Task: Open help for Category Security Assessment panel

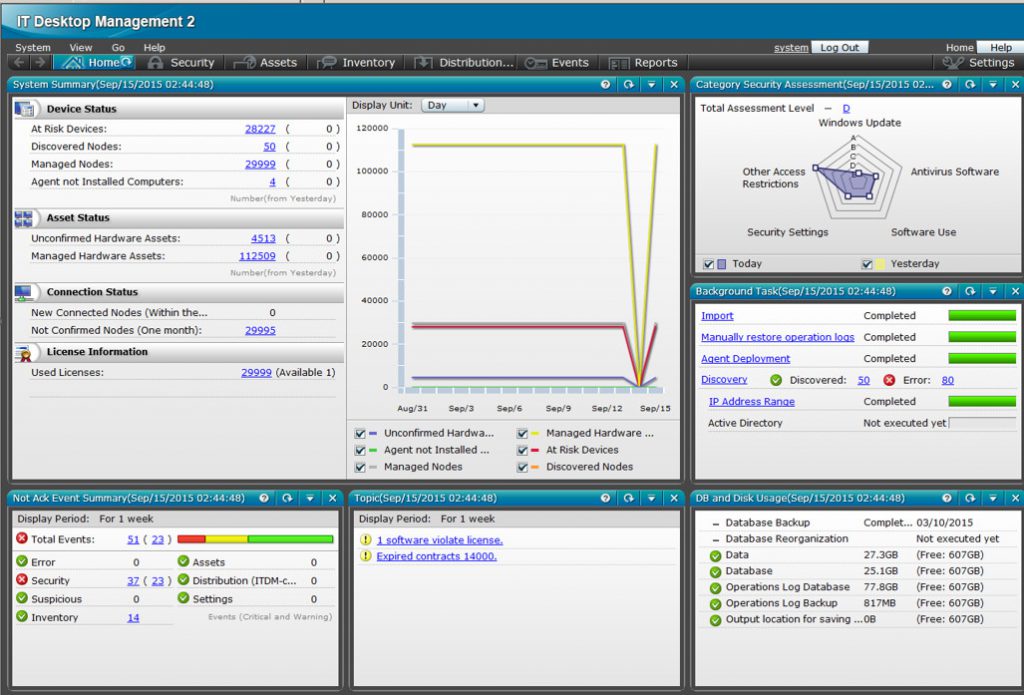Action: [x=947, y=84]
